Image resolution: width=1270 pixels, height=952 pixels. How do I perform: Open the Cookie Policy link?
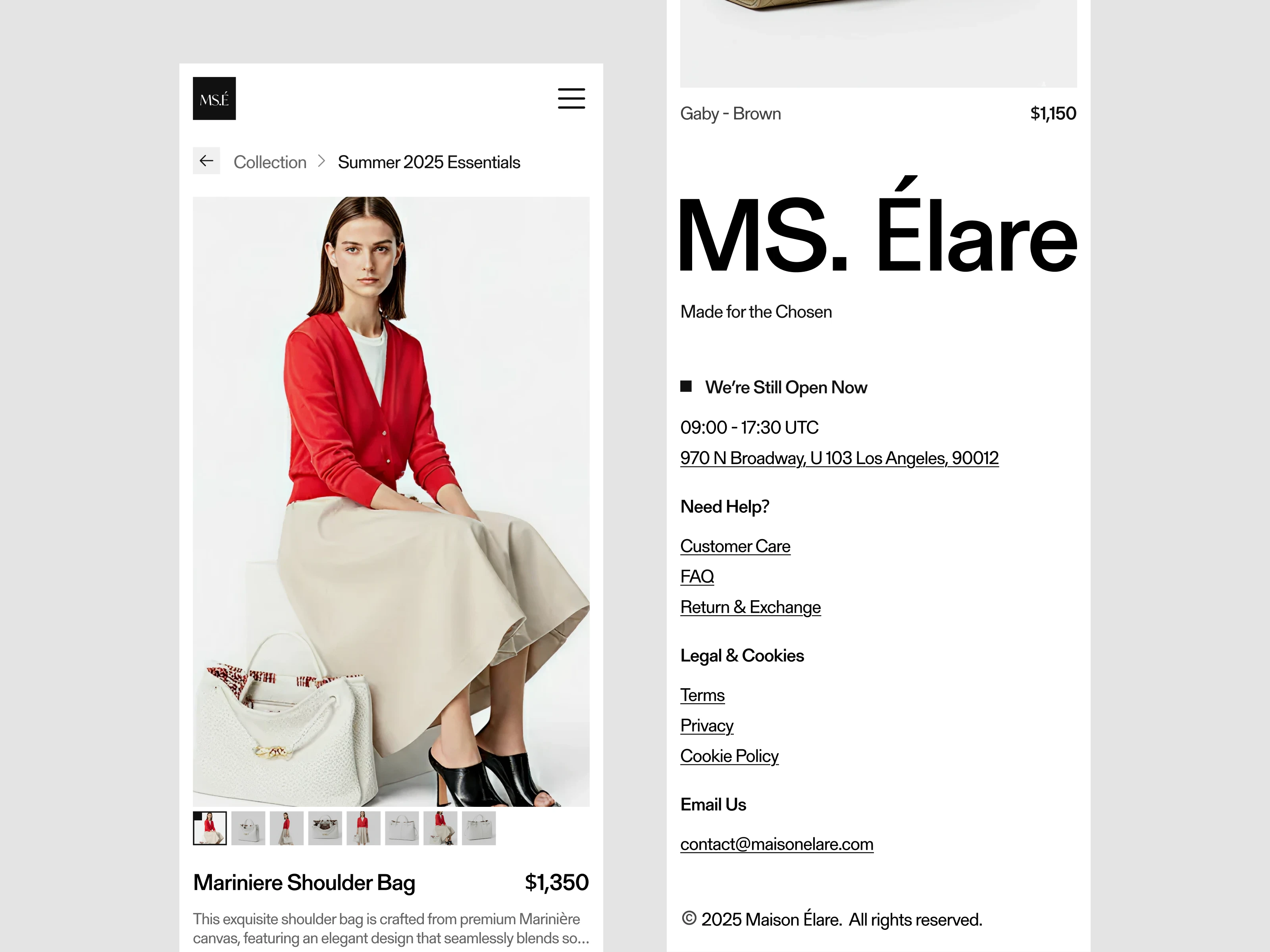(x=729, y=756)
